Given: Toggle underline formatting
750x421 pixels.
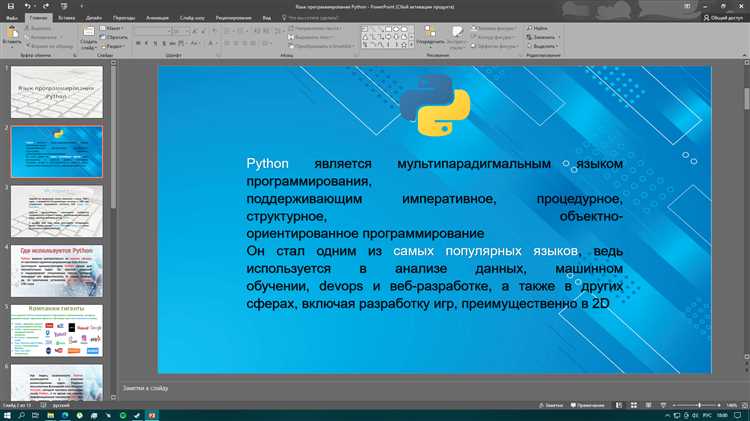Looking at the screenshot, I should [155, 44].
